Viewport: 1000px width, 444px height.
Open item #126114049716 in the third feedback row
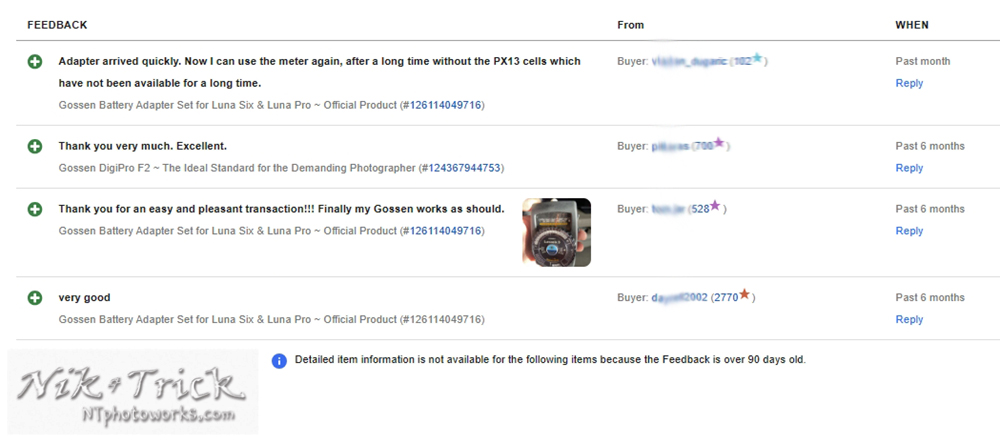445,231
